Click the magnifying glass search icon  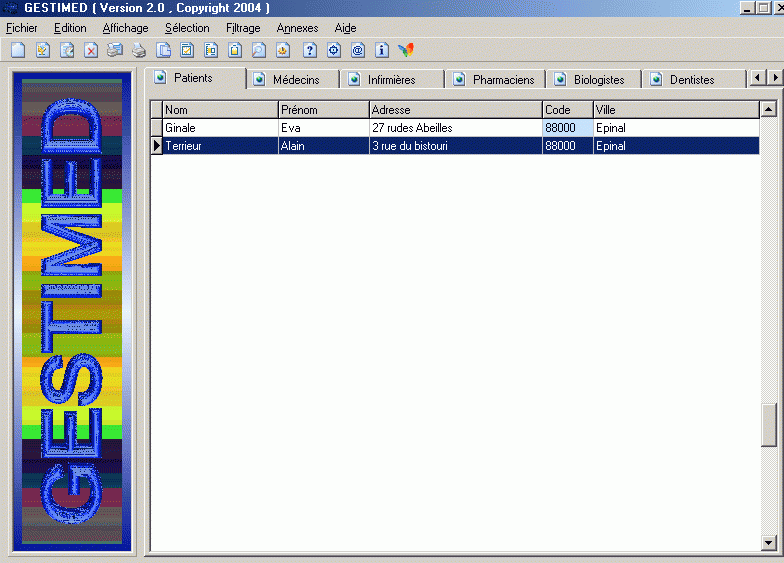pyautogui.click(x=258, y=50)
